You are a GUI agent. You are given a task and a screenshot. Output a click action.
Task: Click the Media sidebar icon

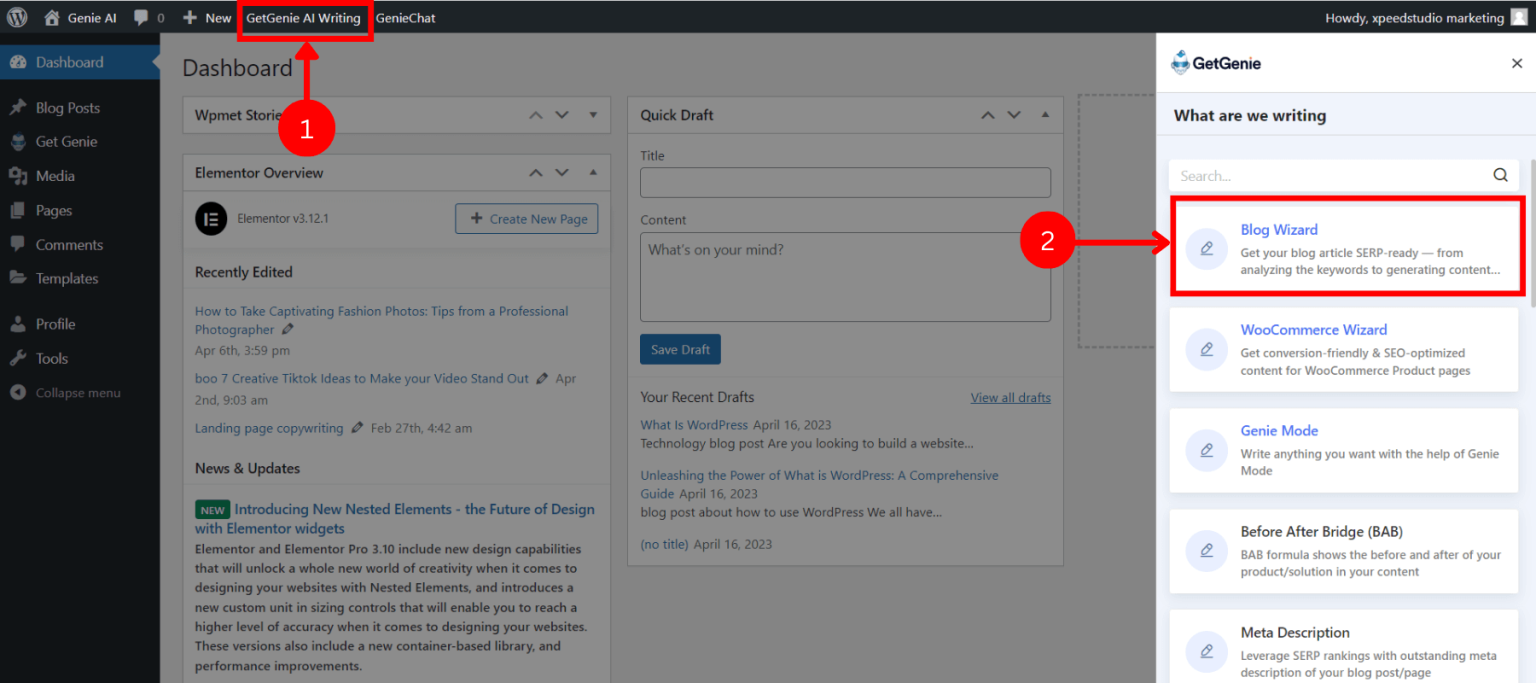pyautogui.click(x=18, y=176)
